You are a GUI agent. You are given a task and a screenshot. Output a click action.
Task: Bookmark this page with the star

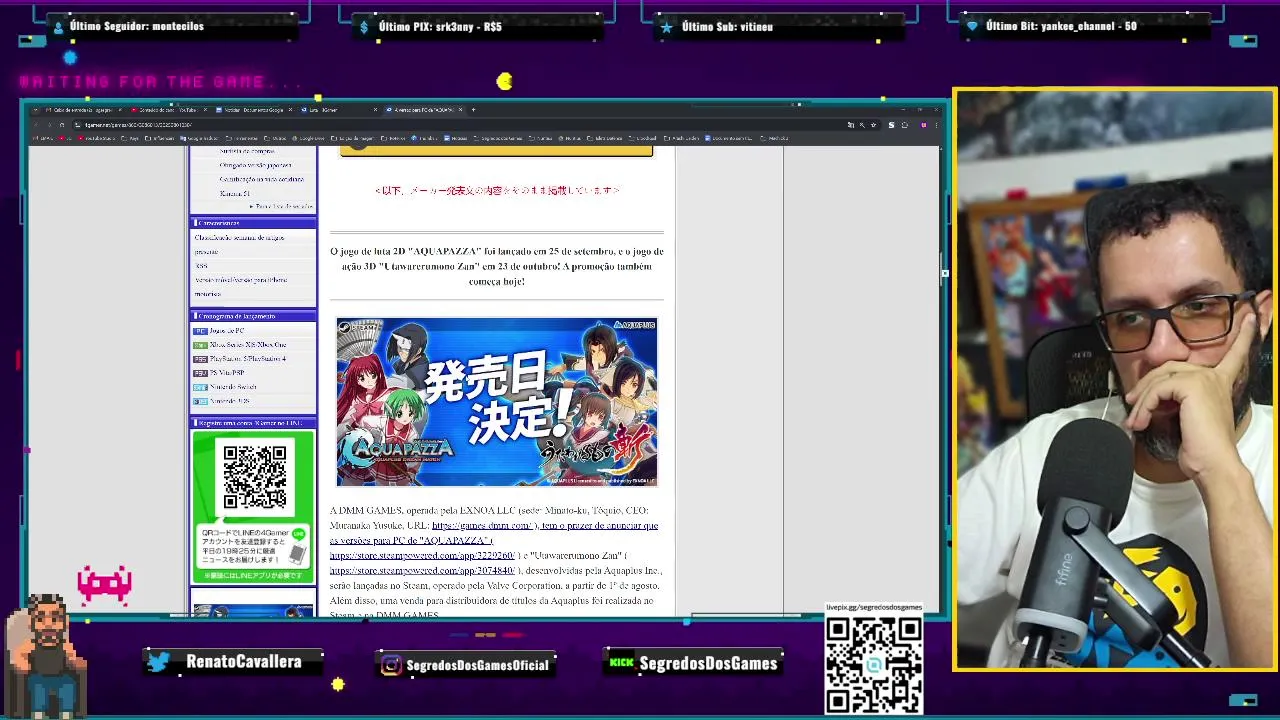tap(874, 125)
